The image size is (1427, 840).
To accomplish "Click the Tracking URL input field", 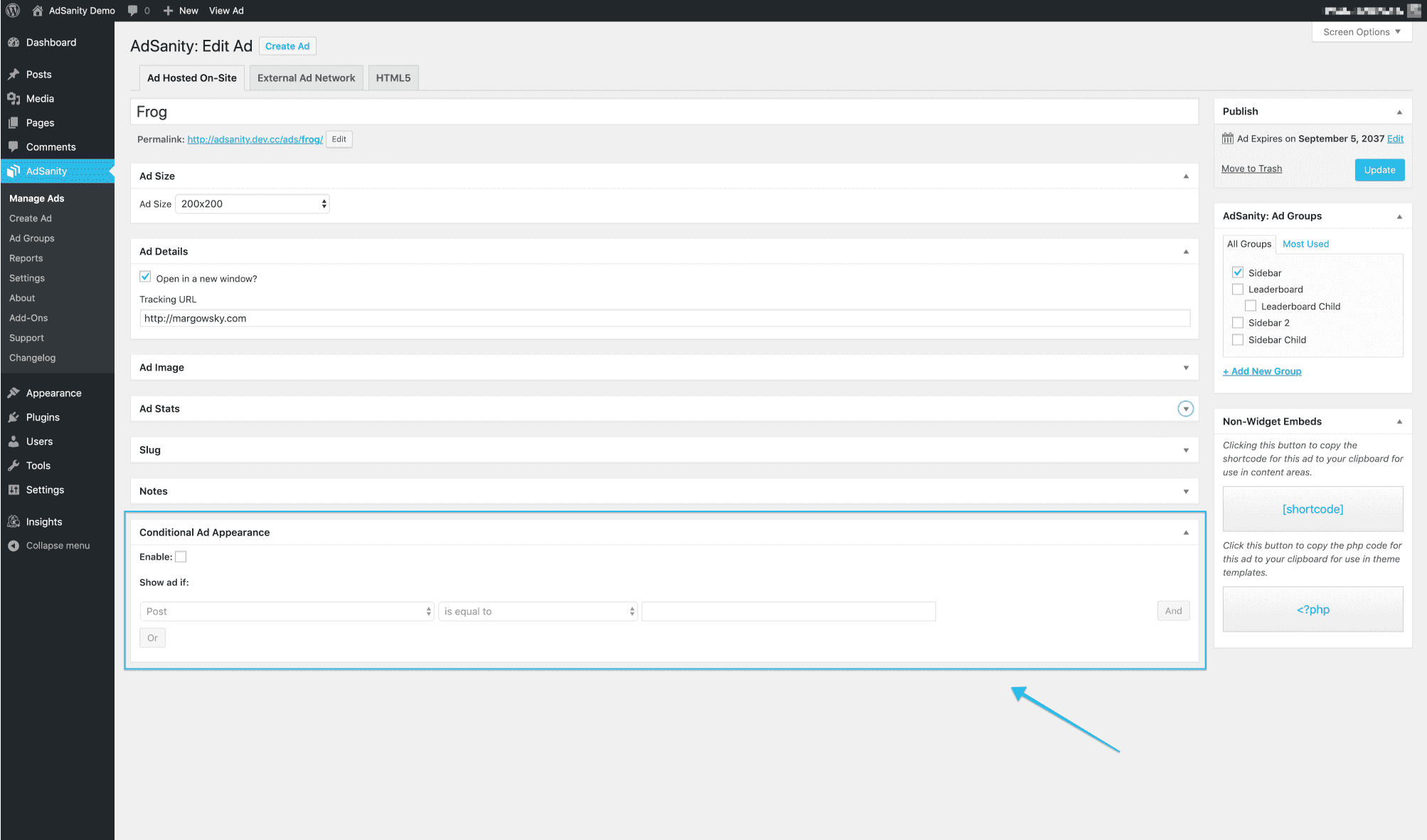I will tap(664, 319).
